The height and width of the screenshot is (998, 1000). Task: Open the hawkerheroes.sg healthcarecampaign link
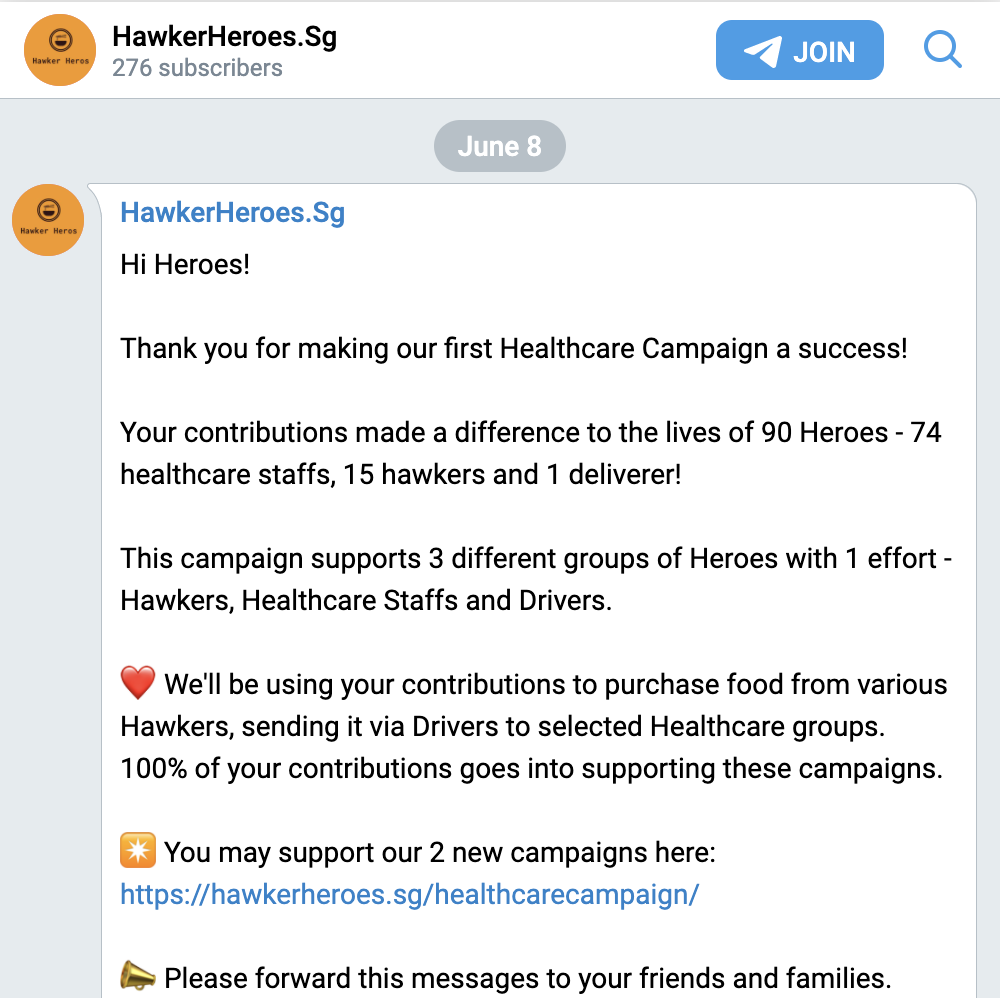(409, 894)
